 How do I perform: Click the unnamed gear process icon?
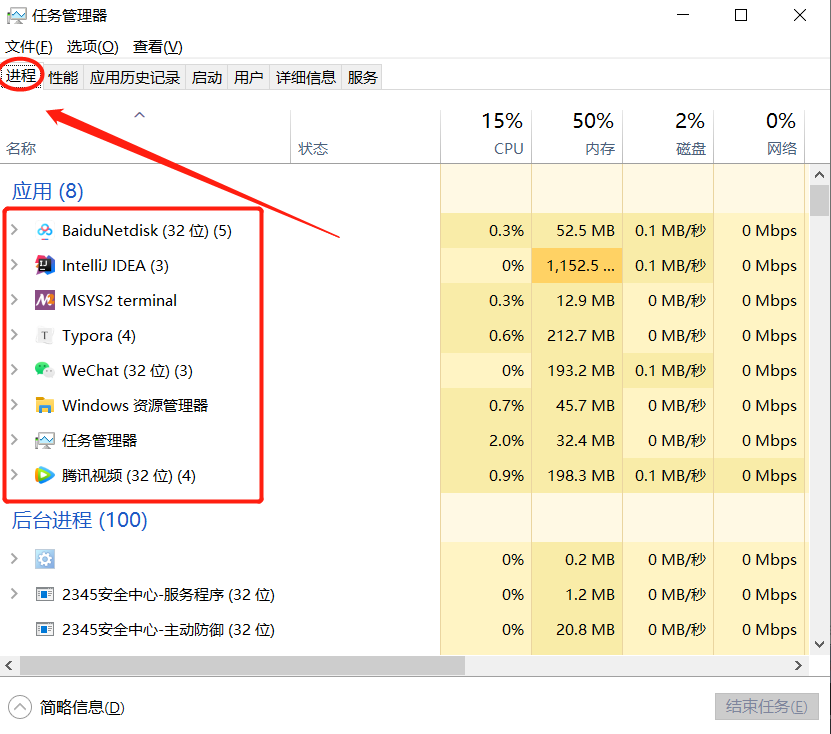coord(45,559)
